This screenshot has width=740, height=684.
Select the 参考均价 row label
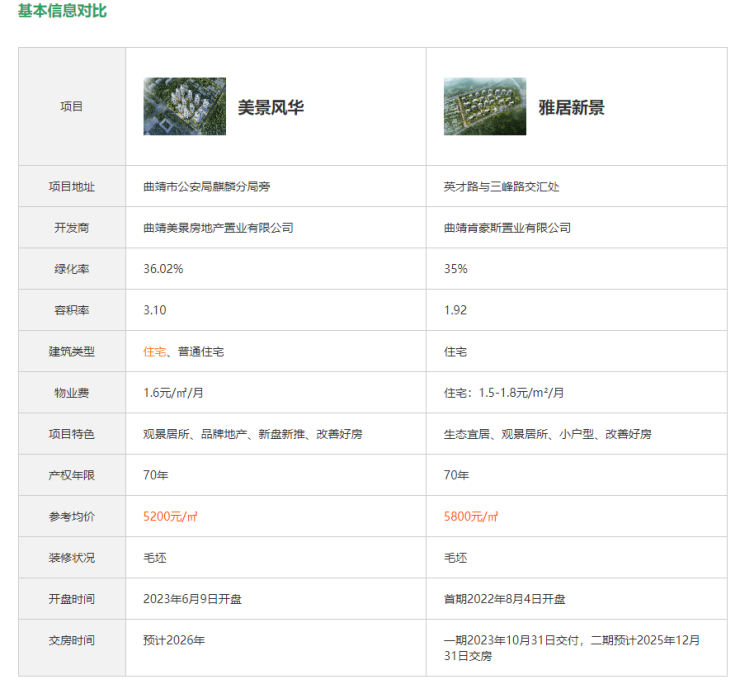point(72,516)
